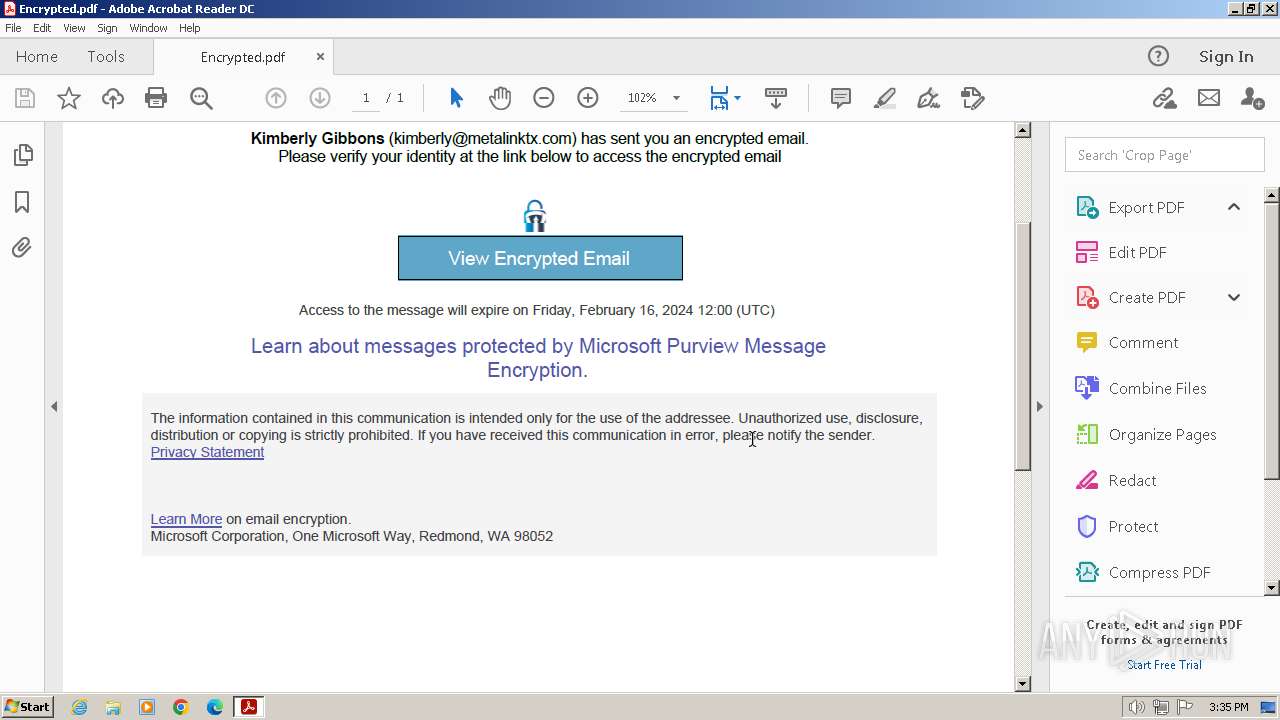
Task: Open the Sign document pen icon
Action: pyautogui.click(x=929, y=98)
